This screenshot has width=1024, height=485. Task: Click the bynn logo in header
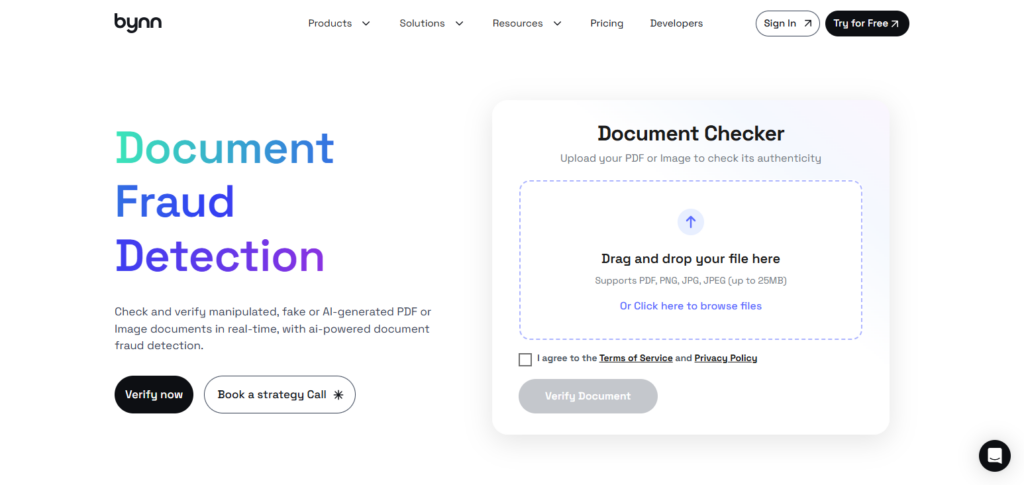point(137,22)
